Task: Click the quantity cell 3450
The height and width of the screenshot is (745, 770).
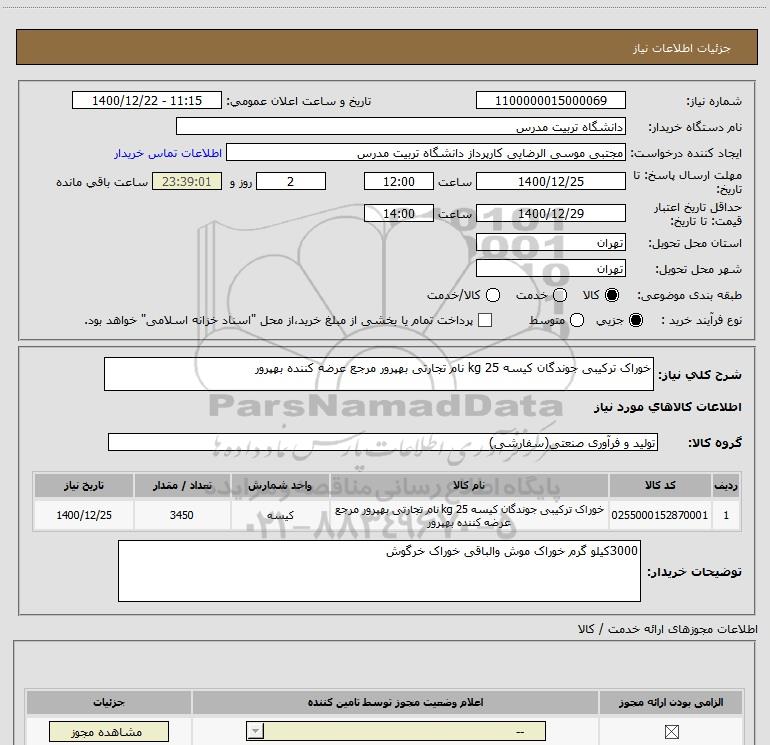Action: 182,515
